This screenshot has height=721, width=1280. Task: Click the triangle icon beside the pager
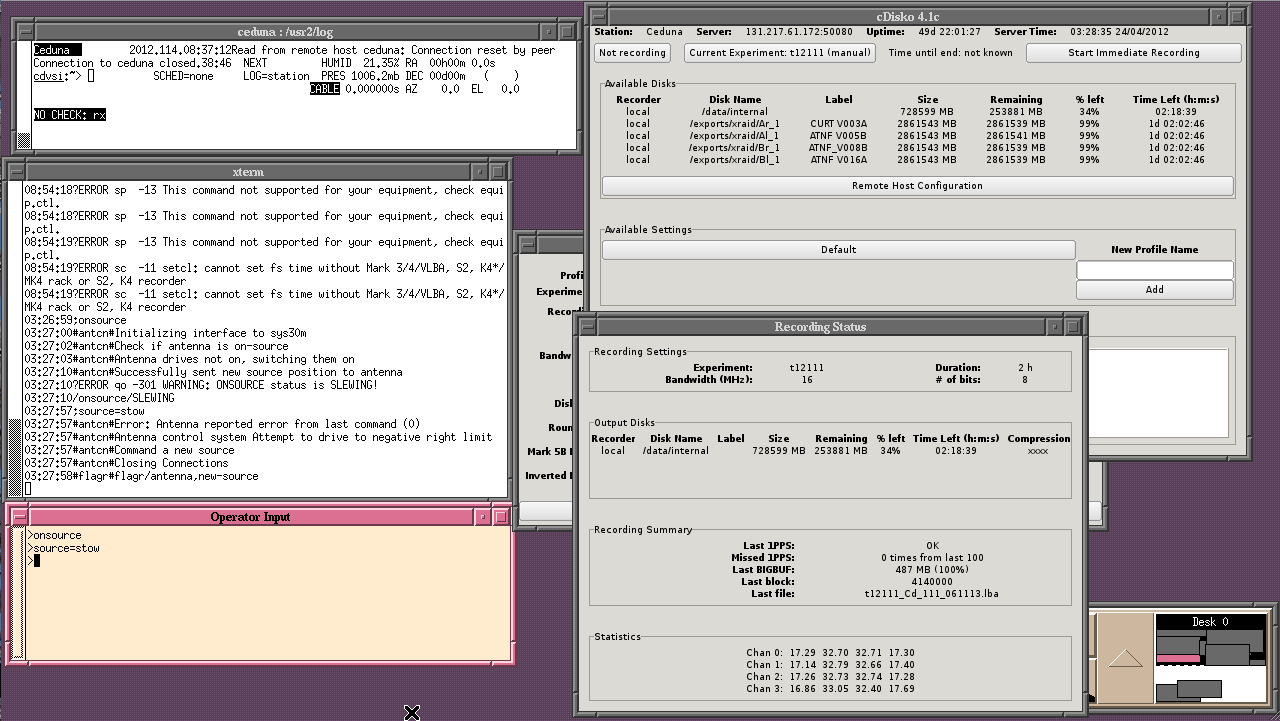coord(1125,658)
